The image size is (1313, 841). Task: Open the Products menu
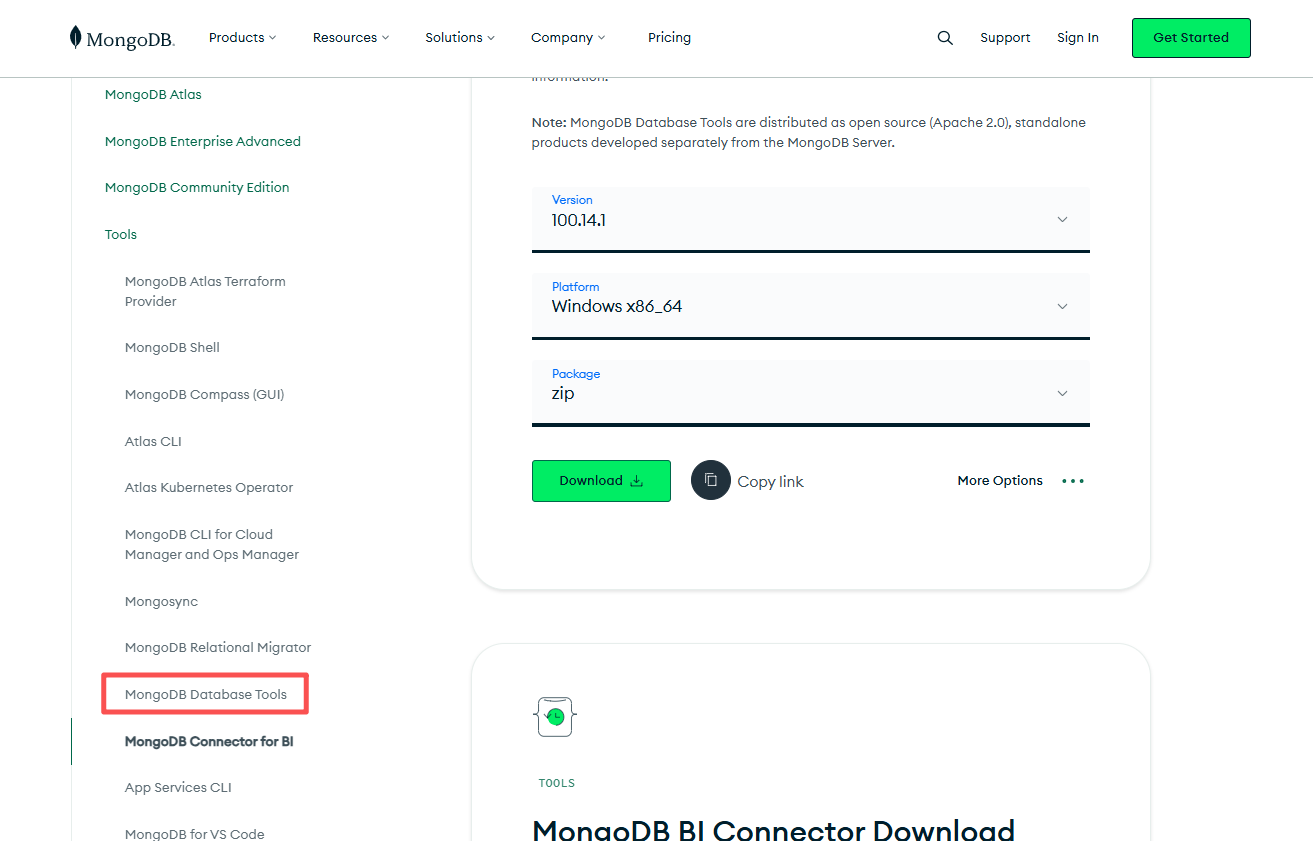242,38
